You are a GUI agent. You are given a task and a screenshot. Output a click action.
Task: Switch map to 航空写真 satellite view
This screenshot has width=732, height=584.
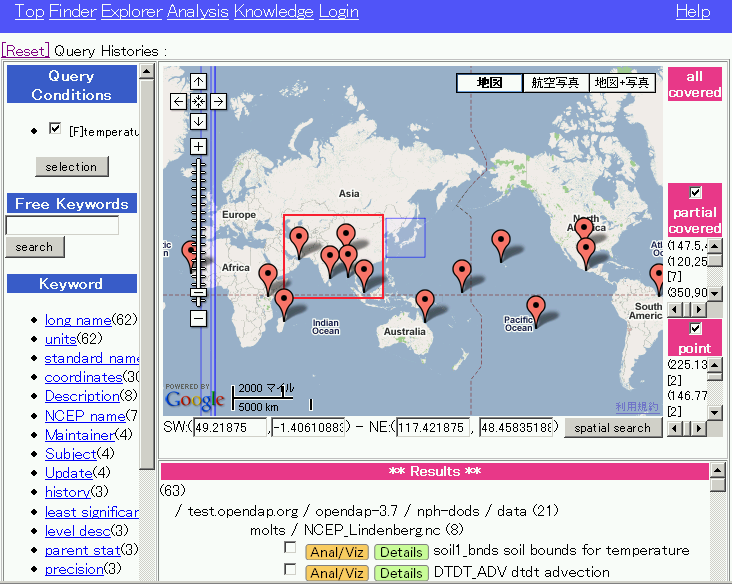pos(555,83)
